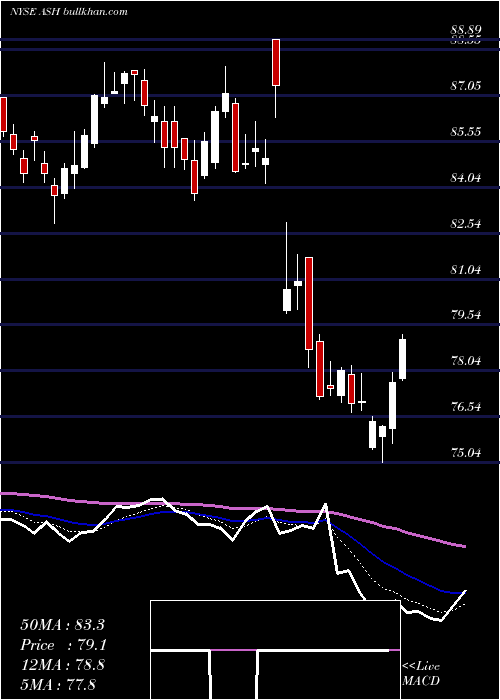The image size is (500, 700).
Task: Select the 75.04 price level label
Action: pyautogui.click(x=466, y=453)
